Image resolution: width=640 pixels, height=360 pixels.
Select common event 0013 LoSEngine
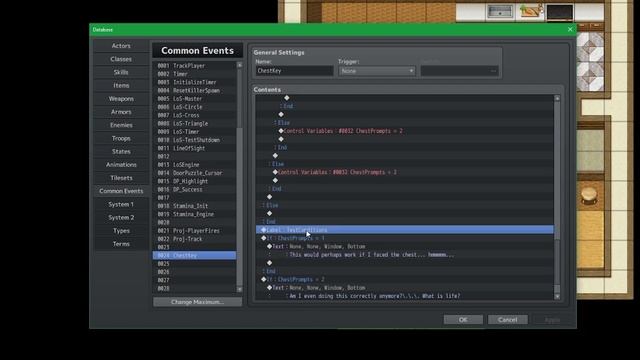[194, 164]
